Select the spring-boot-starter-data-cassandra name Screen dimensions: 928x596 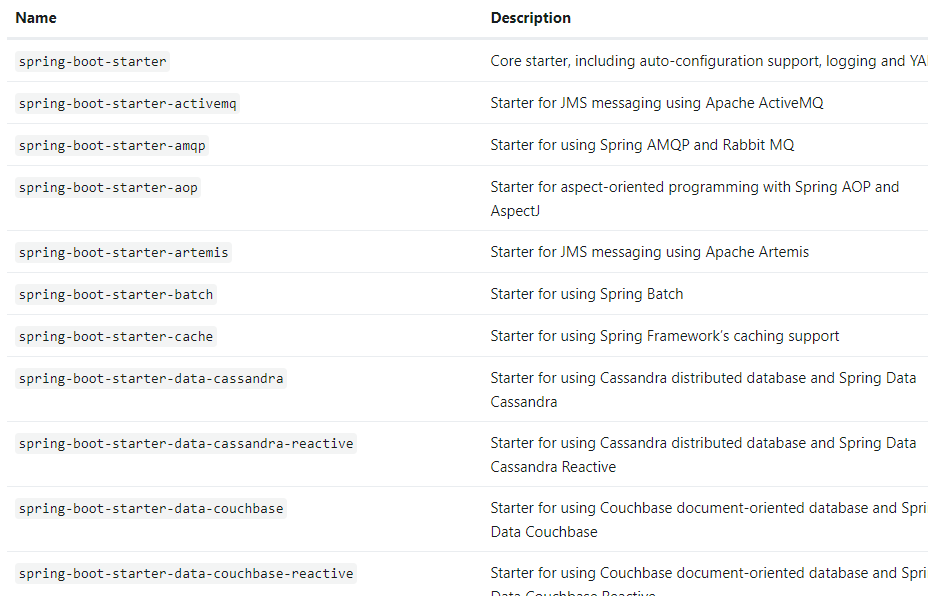(151, 378)
